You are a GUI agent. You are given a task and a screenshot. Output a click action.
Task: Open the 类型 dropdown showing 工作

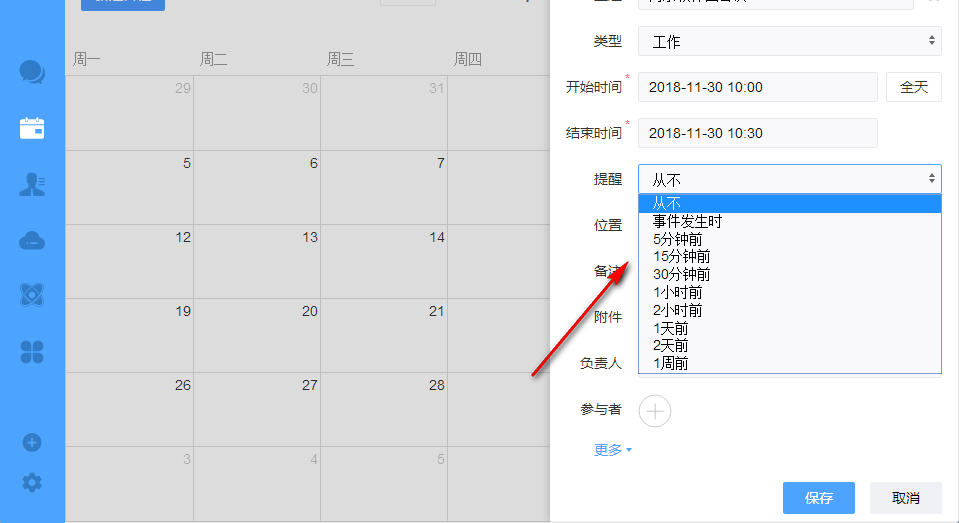click(x=789, y=41)
